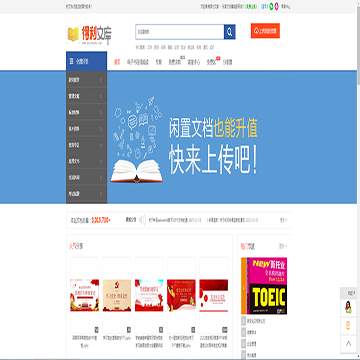Select the last navigation tab

point(227,62)
